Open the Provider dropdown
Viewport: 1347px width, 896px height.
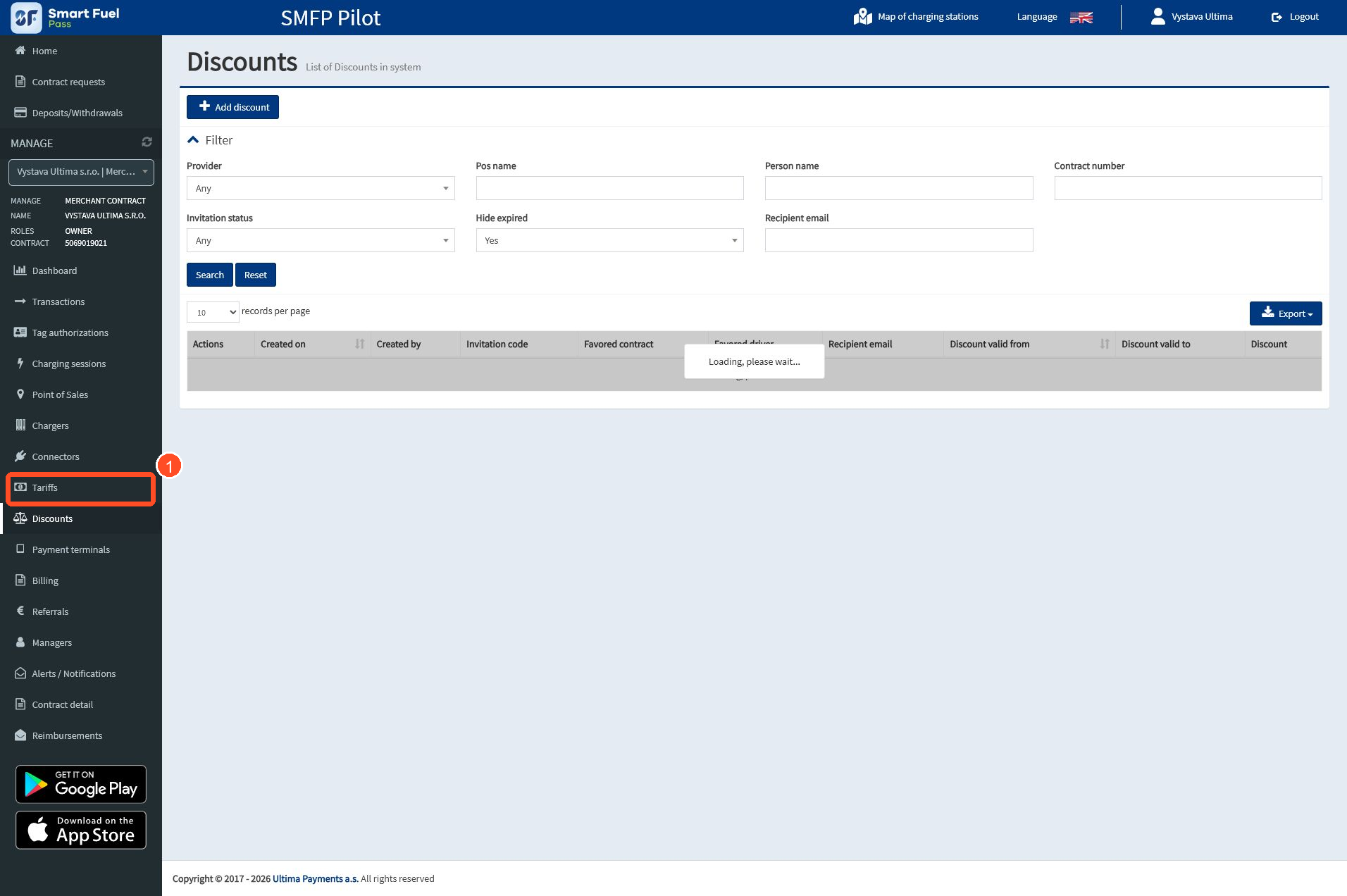pyautogui.click(x=321, y=188)
